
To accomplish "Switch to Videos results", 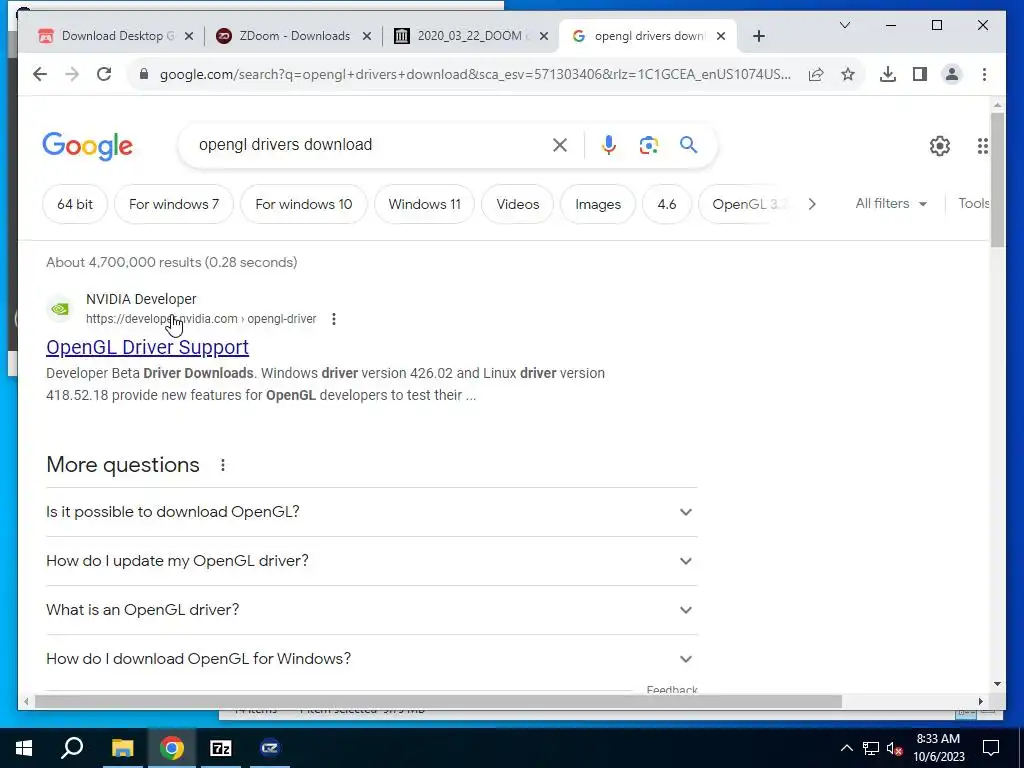I will click(518, 204).
